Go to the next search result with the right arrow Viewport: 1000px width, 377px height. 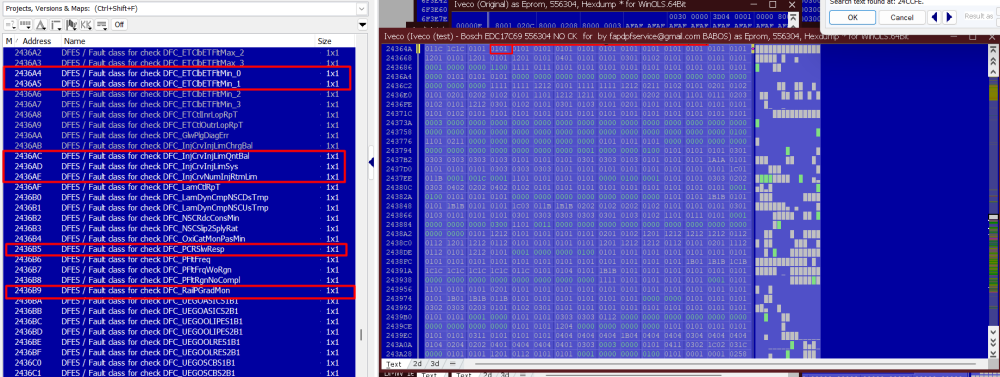(x=950, y=17)
